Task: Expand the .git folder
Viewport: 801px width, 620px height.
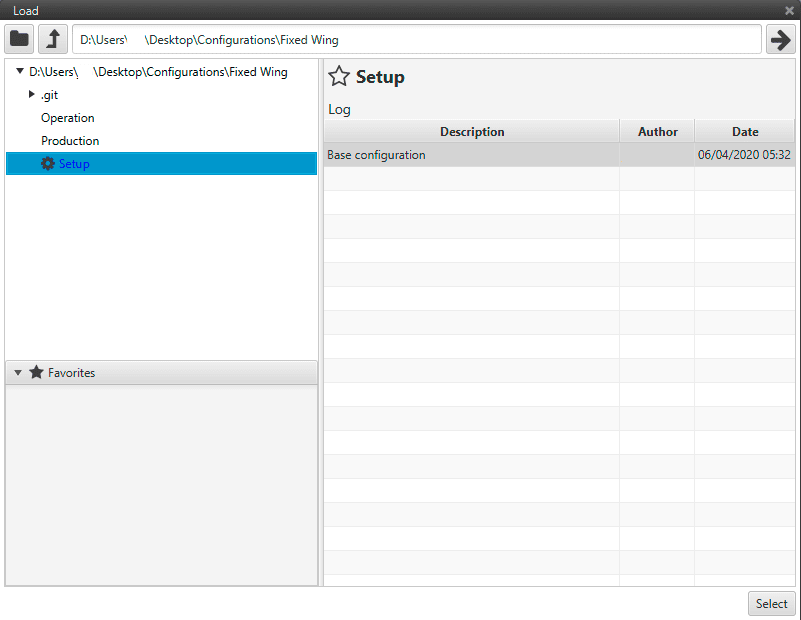Action: tap(32, 94)
